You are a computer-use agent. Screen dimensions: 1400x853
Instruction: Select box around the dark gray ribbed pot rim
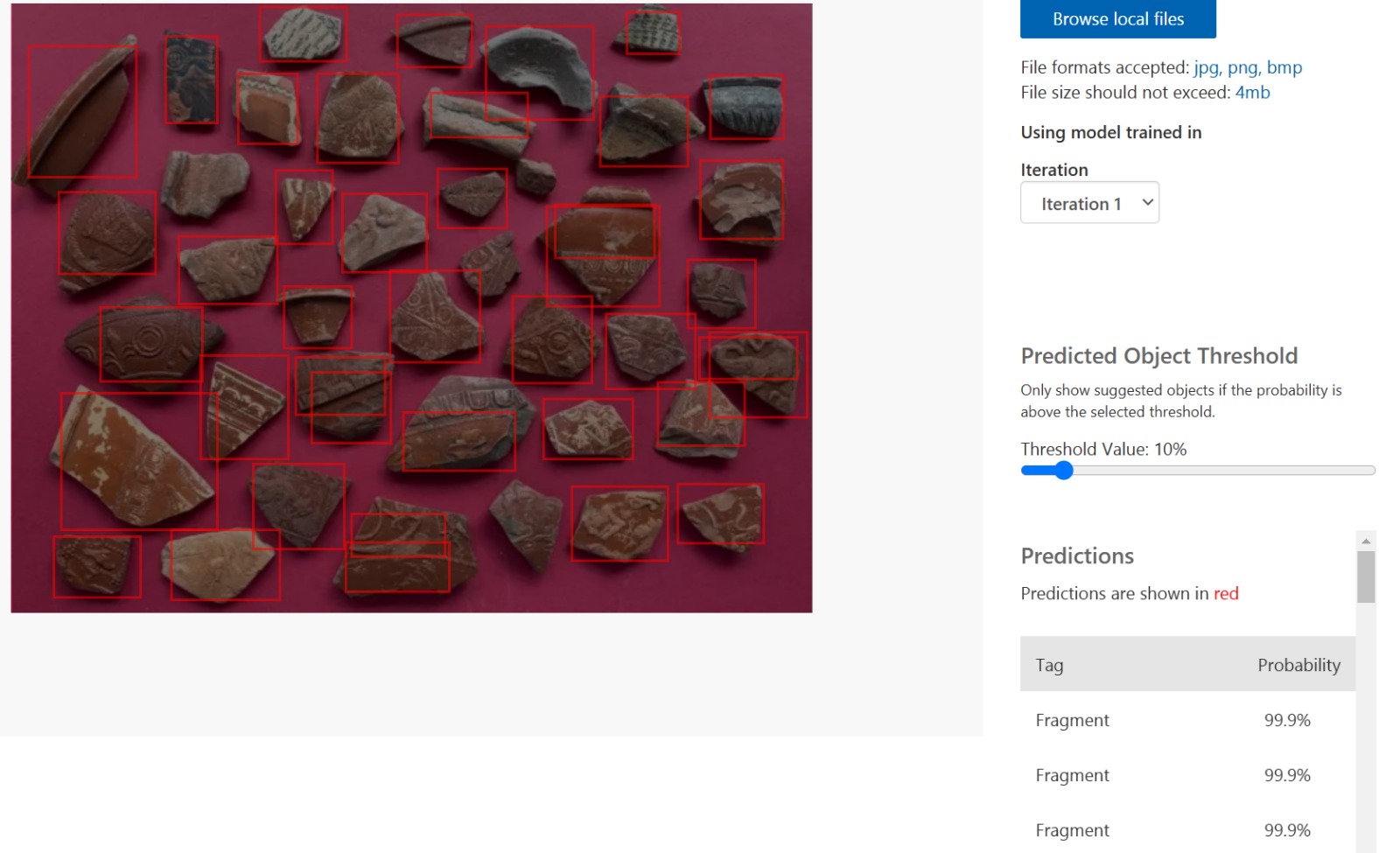click(745, 108)
